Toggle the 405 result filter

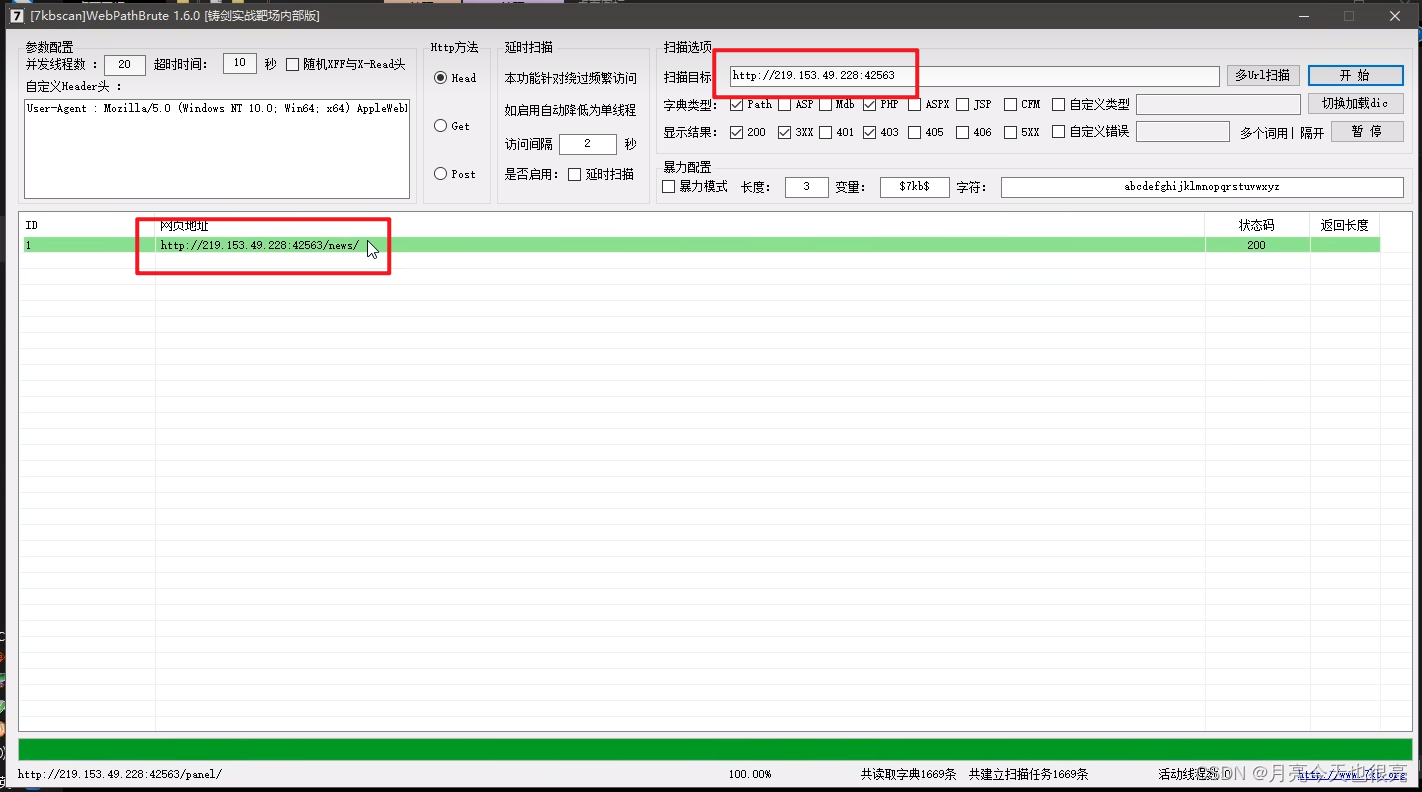tap(915, 132)
